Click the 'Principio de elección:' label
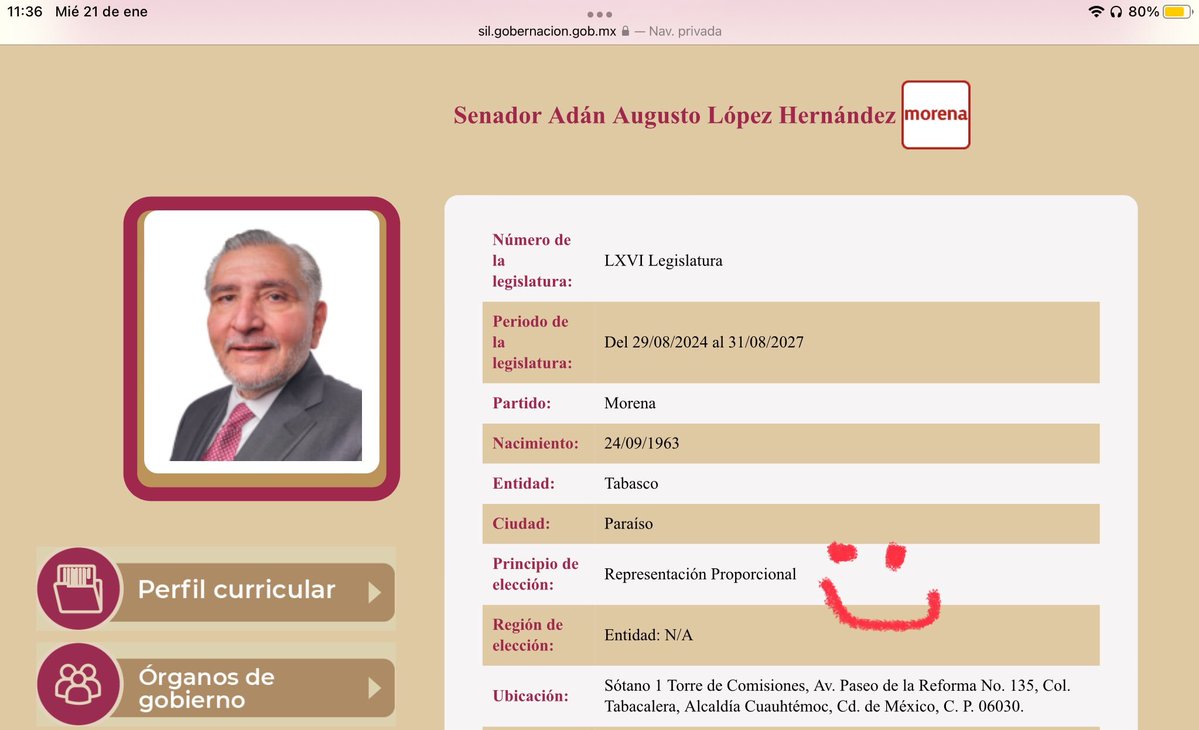The height and width of the screenshot is (730, 1199). [x=535, y=574]
